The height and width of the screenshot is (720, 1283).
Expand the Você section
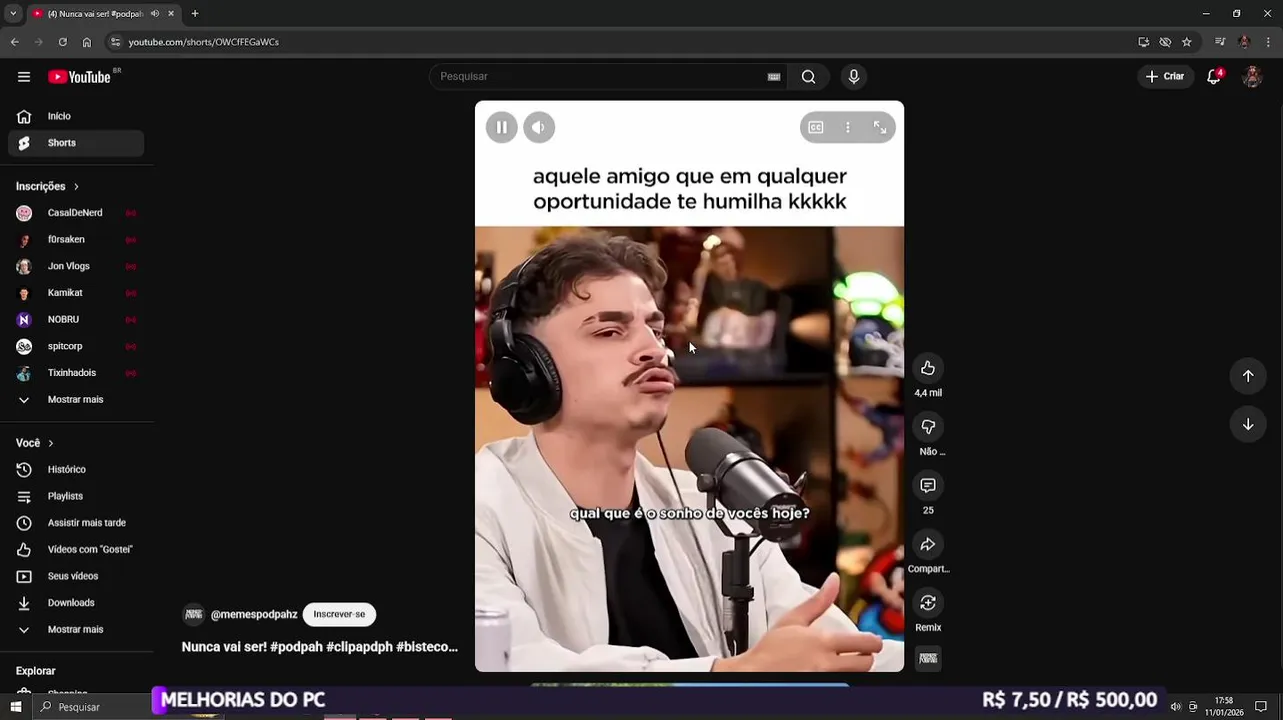(35, 443)
